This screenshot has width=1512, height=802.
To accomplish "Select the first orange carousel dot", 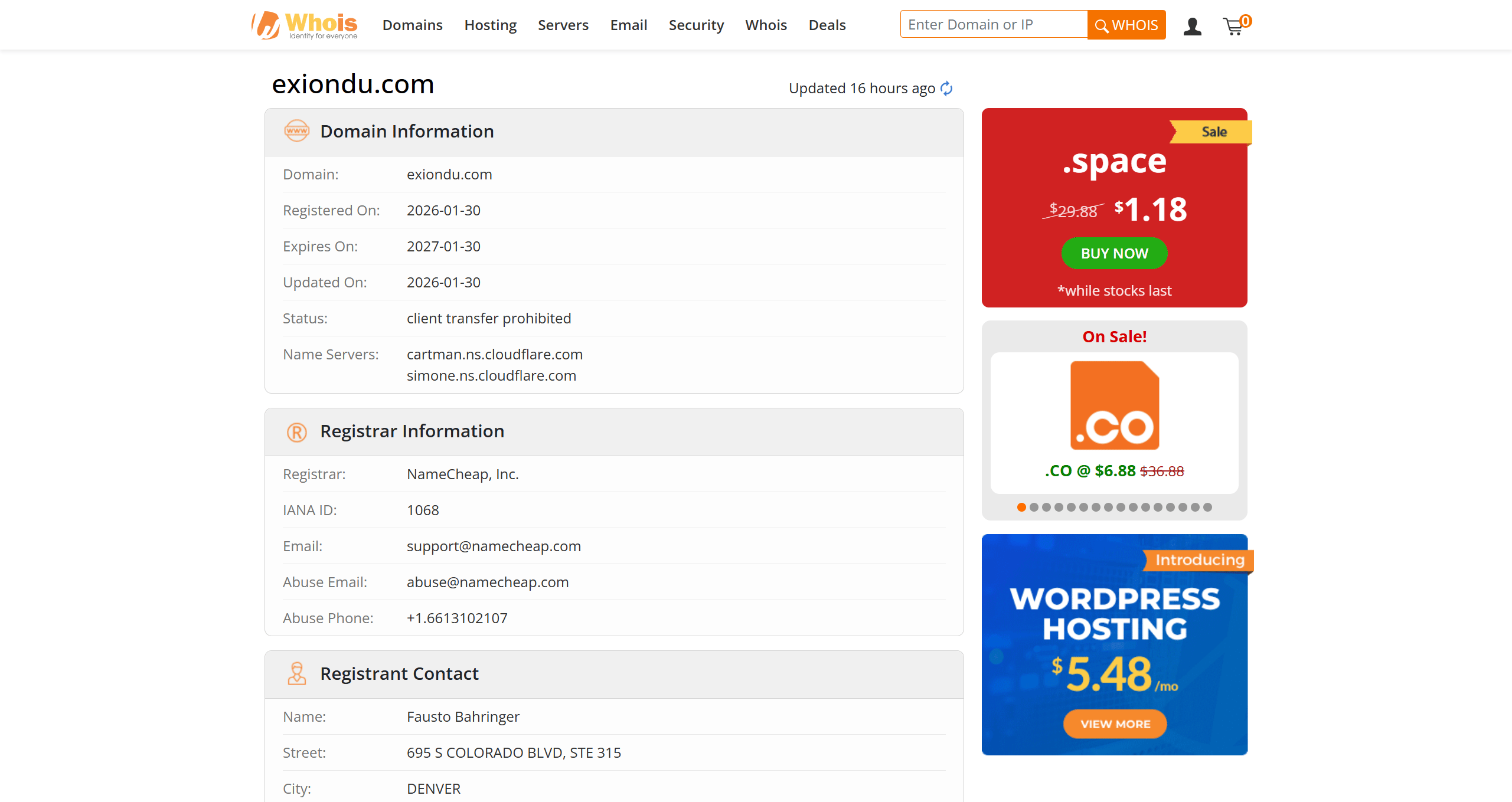I will [x=1021, y=507].
